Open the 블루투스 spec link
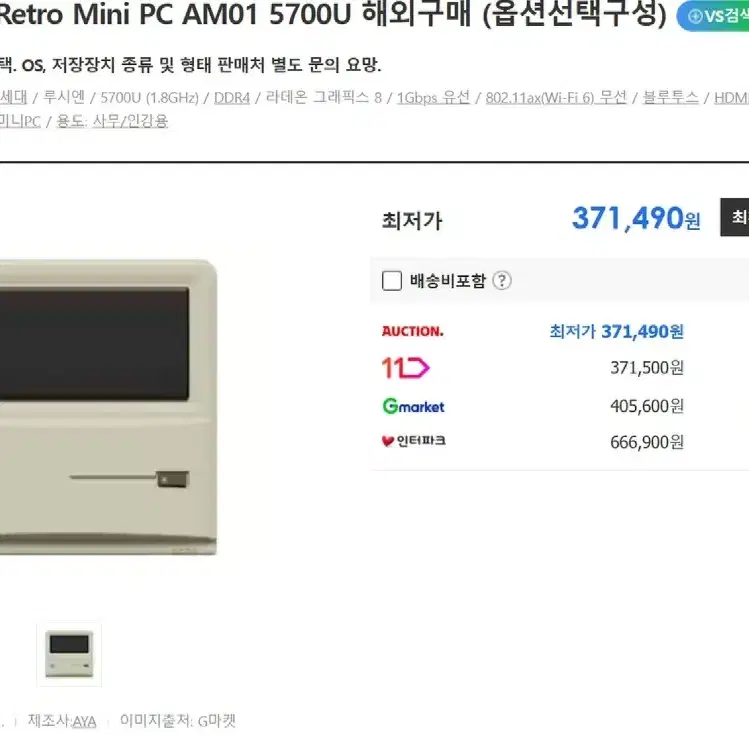This screenshot has height=749, width=749. tap(671, 98)
